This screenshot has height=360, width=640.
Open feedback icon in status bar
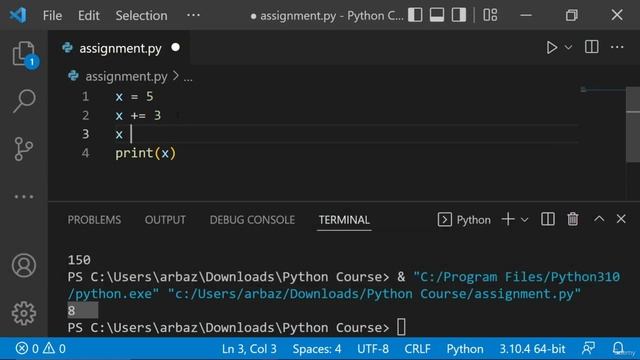pos(588,348)
